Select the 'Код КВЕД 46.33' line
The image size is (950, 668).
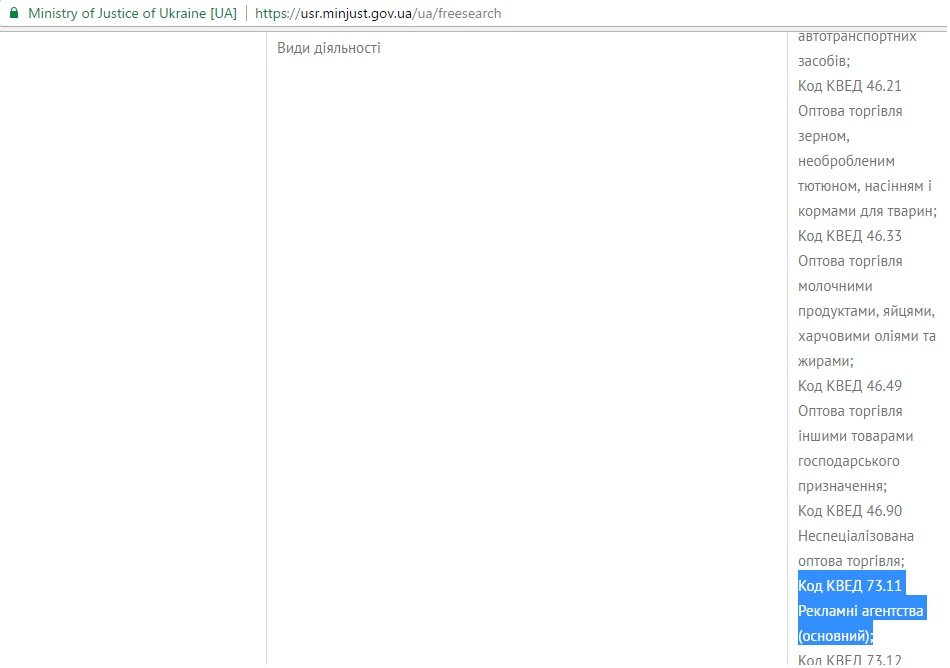[849, 236]
